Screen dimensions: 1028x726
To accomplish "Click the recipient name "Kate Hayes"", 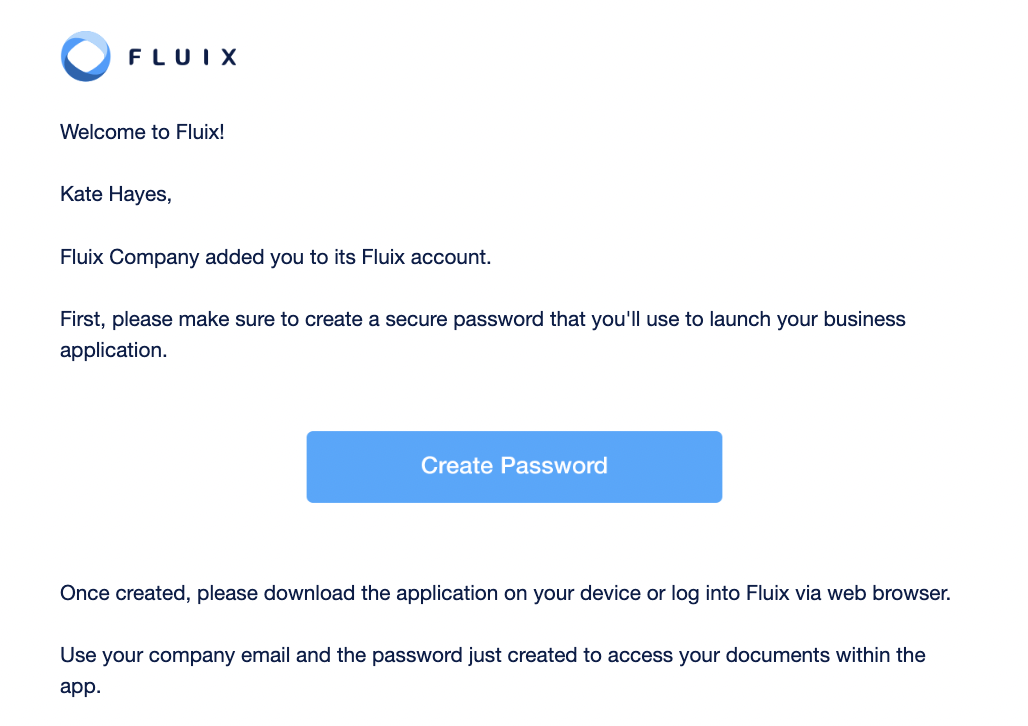I will point(115,193).
